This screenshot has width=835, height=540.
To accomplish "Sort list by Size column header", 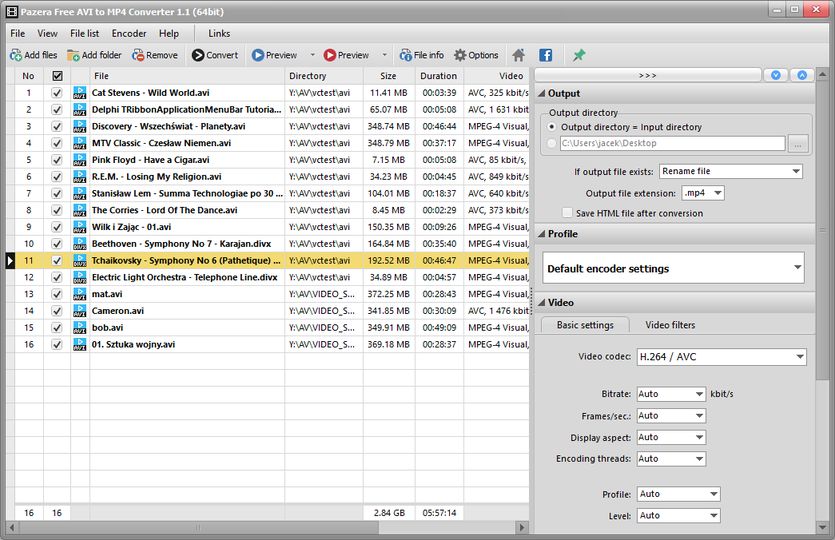I will pos(389,76).
